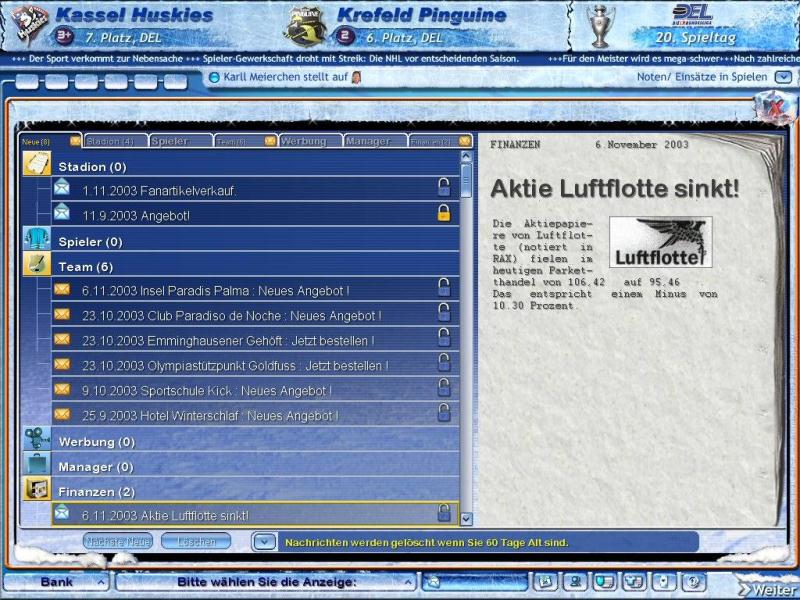Click the help question mark icon

pyautogui.click(x=693, y=581)
